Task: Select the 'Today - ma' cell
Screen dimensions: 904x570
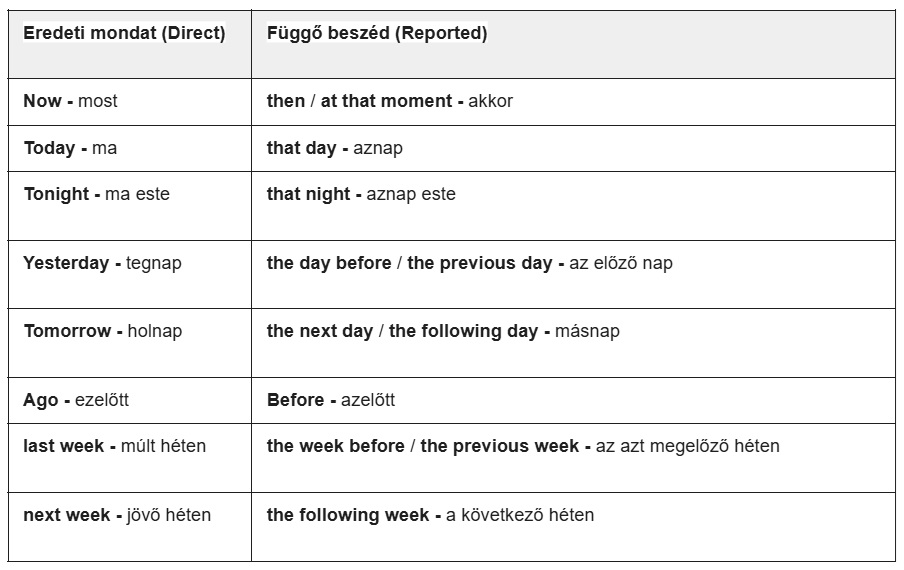Action: (70, 148)
